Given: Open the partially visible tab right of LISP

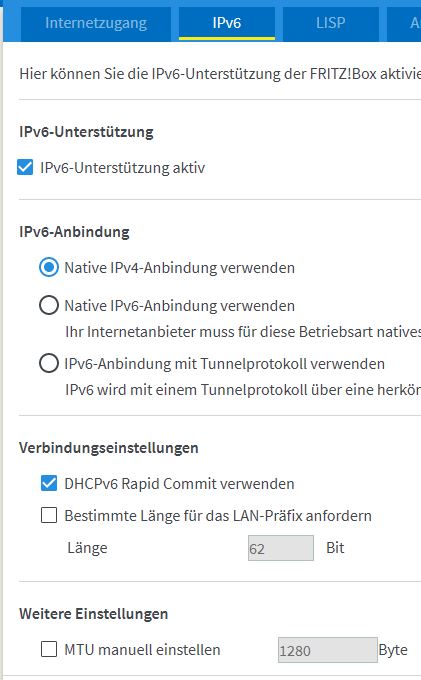Looking at the screenshot, I should tap(404, 23).
